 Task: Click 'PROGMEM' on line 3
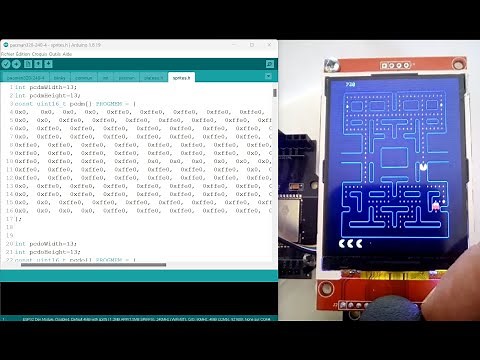[109, 104]
